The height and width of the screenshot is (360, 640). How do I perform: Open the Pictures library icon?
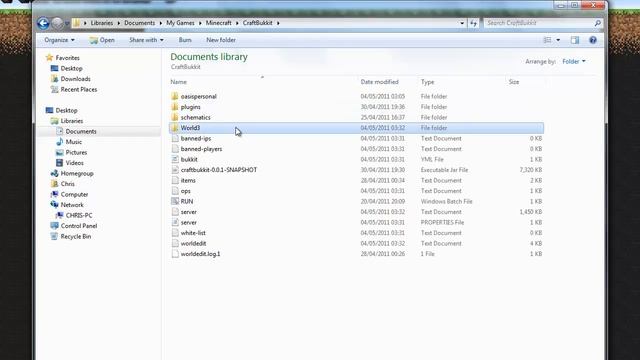pos(60,152)
